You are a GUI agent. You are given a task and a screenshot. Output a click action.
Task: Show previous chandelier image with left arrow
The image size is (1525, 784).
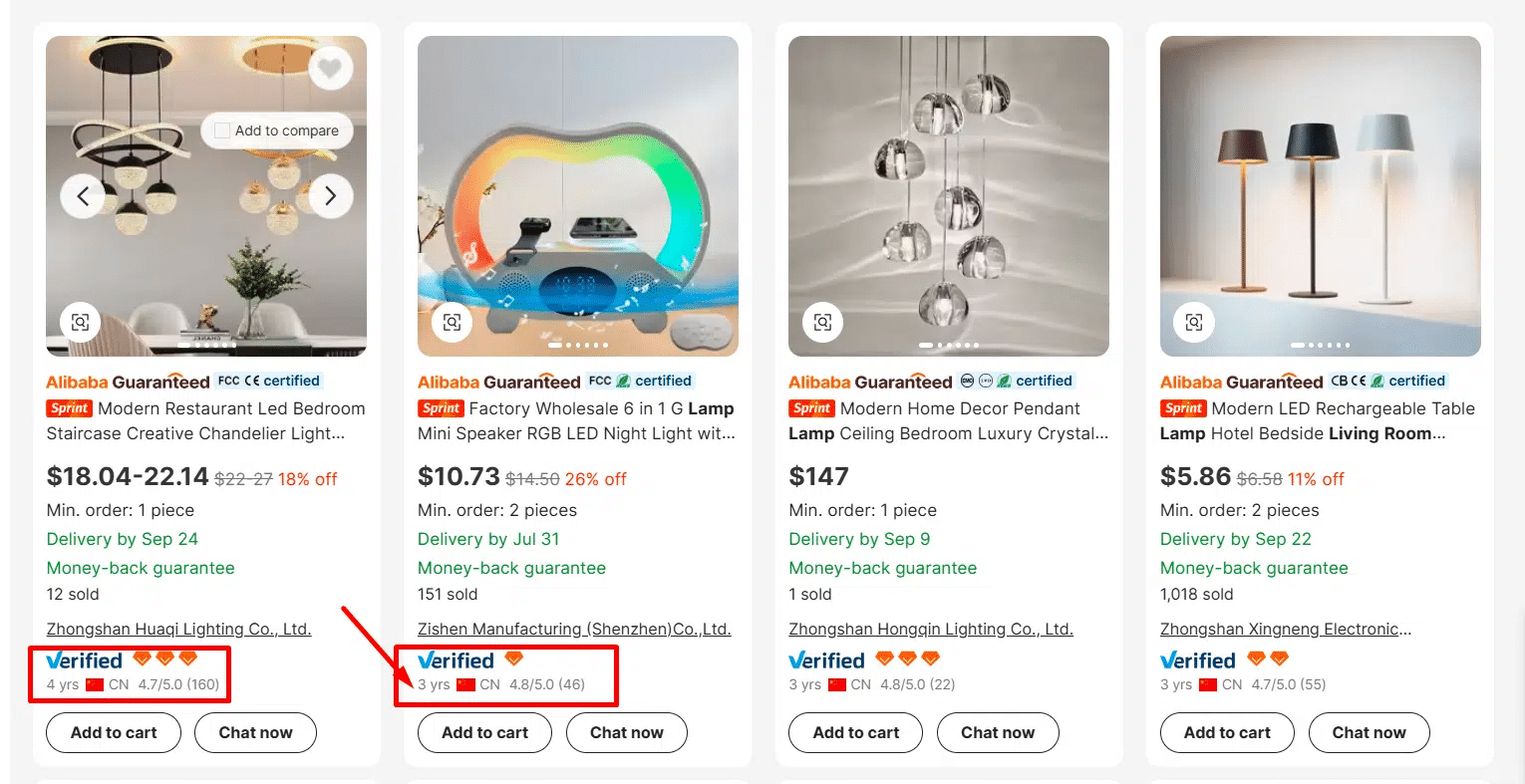point(83,196)
